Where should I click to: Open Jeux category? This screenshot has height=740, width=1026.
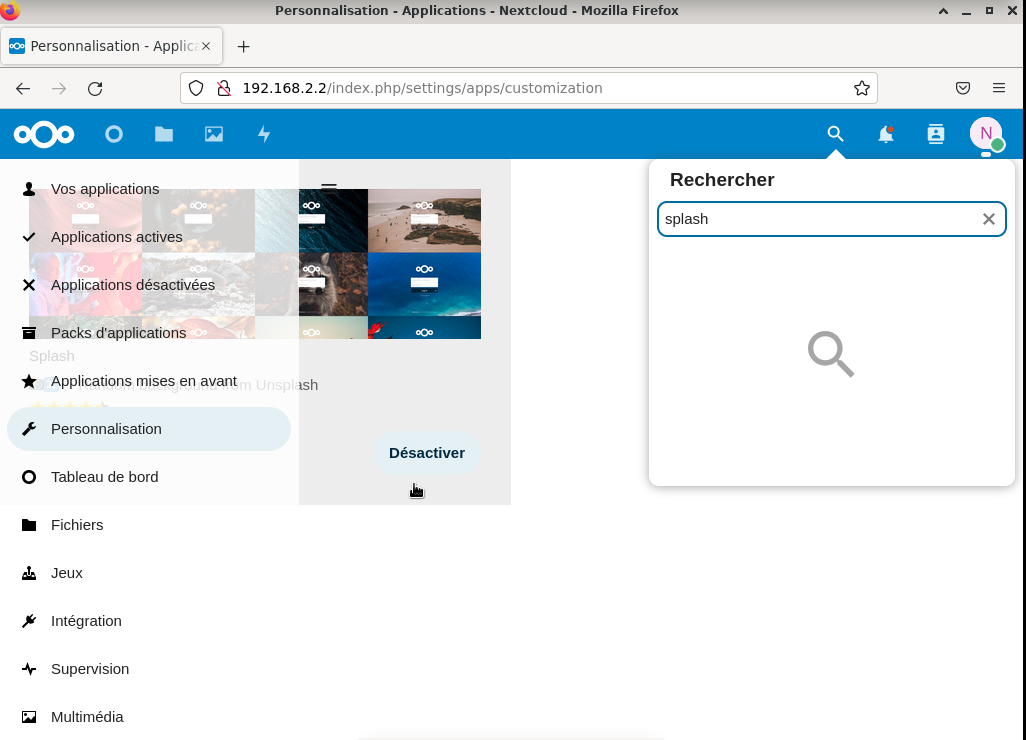pos(149,573)
